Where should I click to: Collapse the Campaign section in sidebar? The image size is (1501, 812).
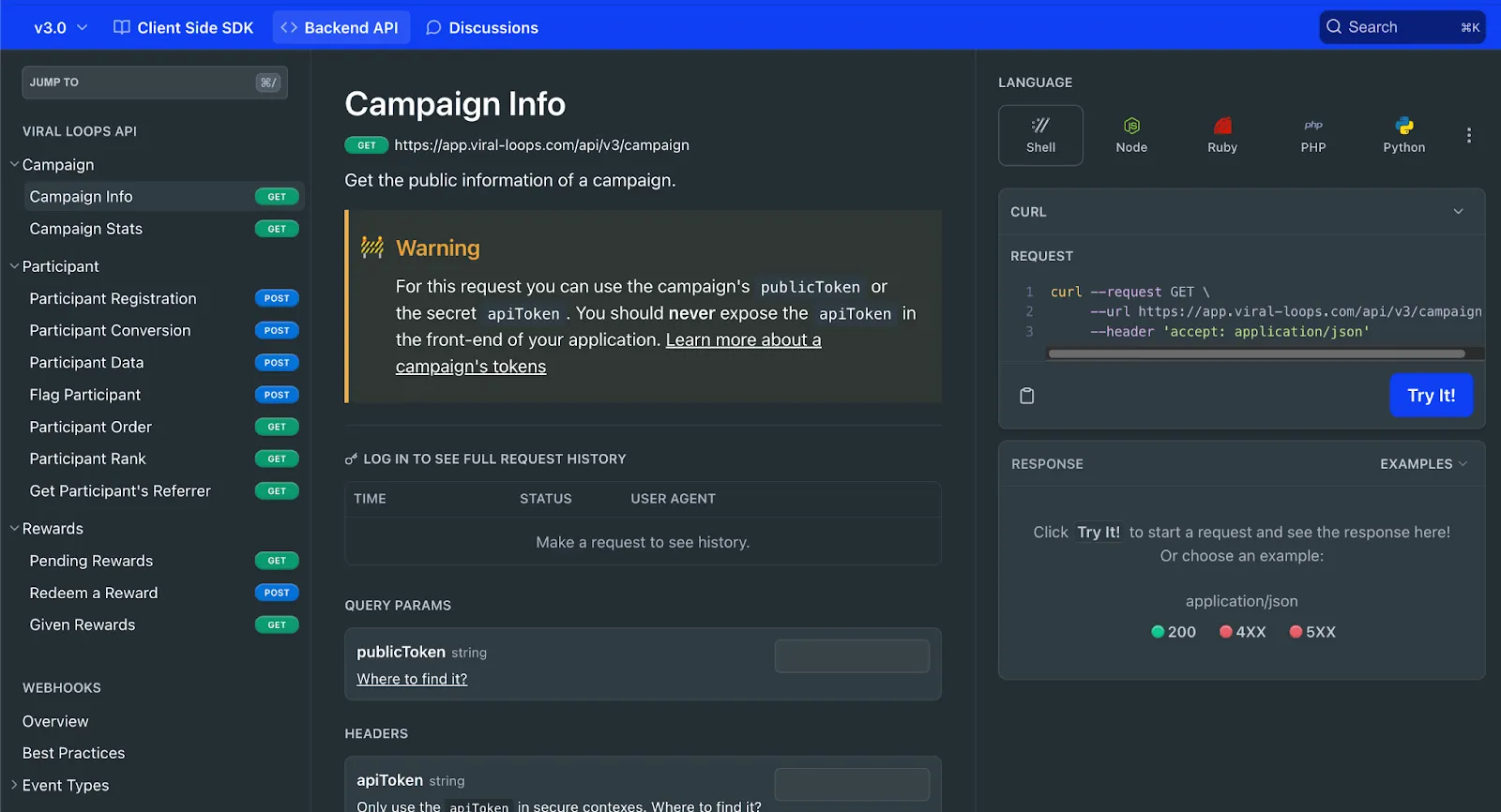click(15, 164)
